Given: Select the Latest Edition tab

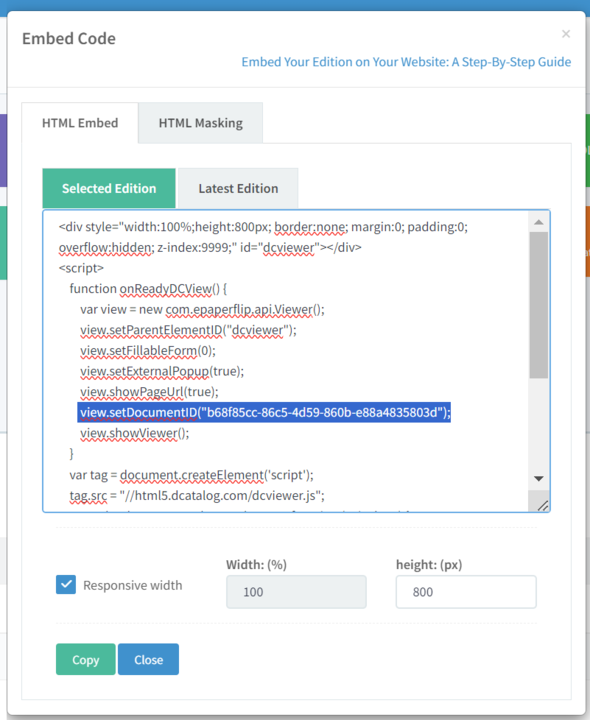Looking at the screenshot, I should (x=238, y=188).
